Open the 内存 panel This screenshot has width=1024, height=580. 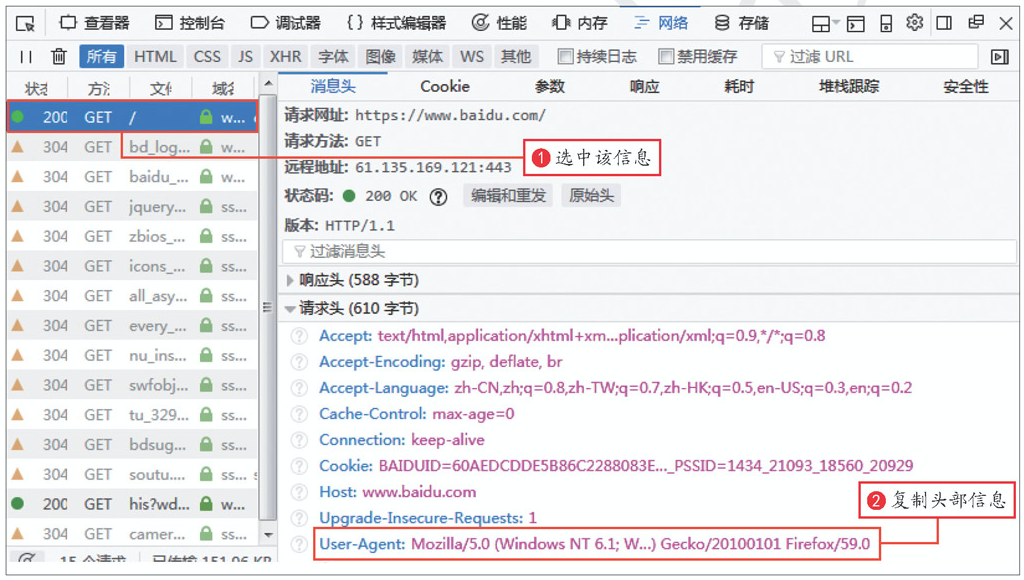tap(580, 24)
